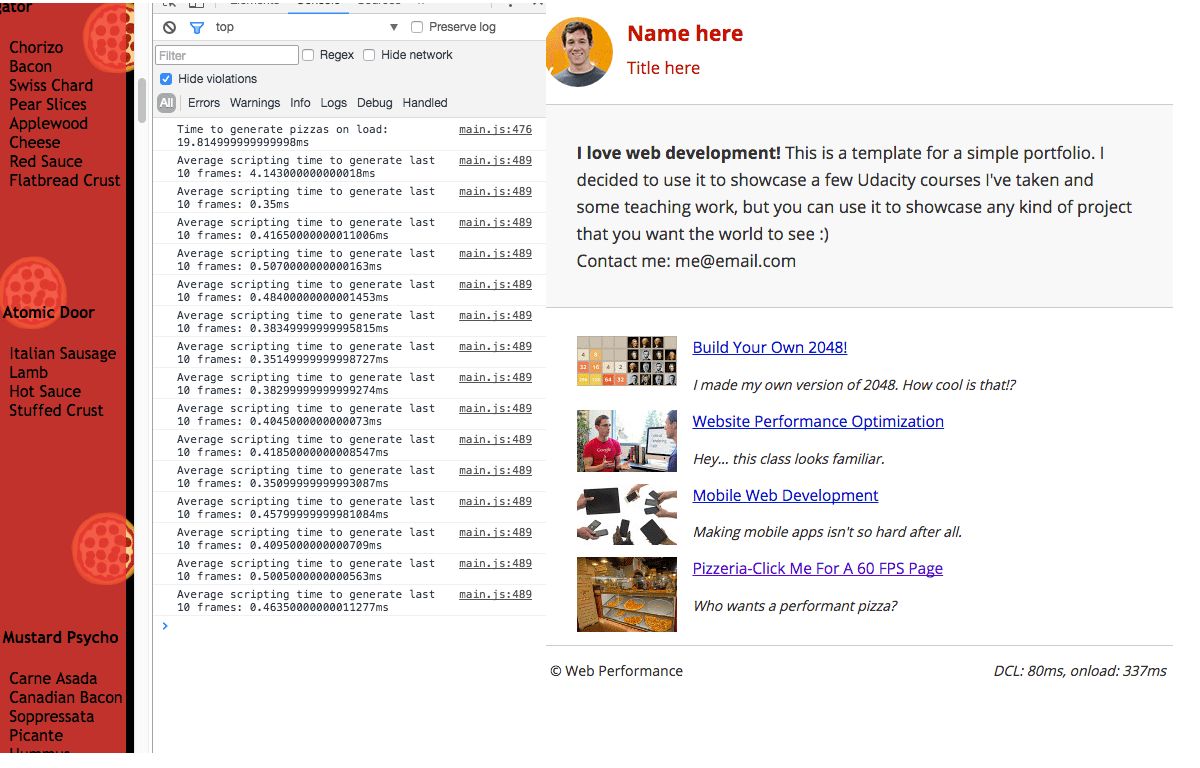Filter console by Logs
Viewport: 1200px width, 768px height.
pyautogui.click(x=334, y=103)
